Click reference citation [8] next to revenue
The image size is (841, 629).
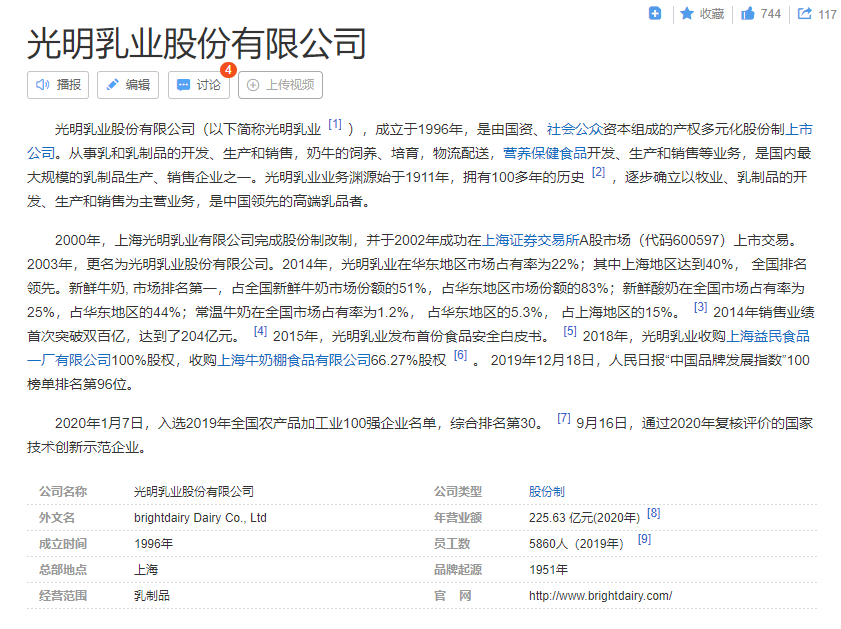653,513
